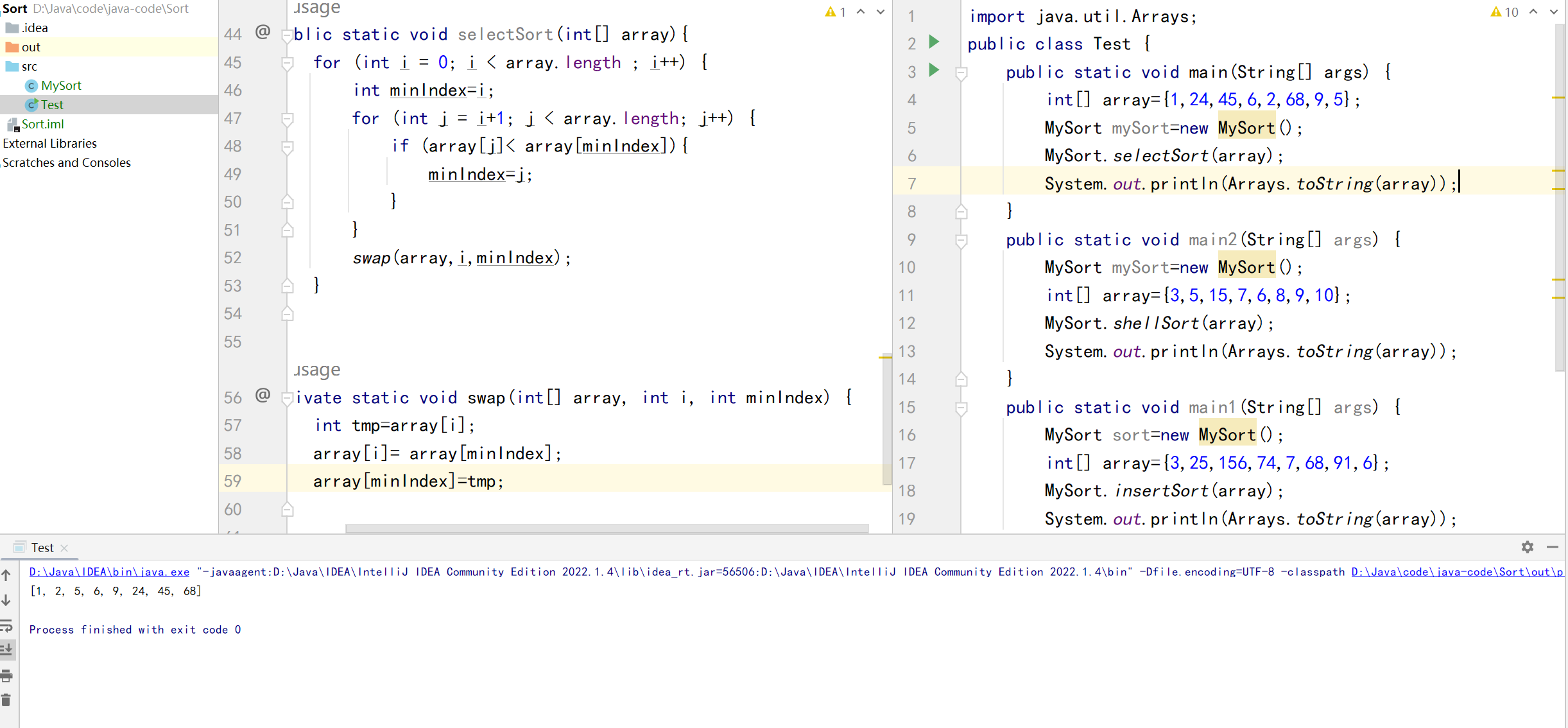Toggle scroll to end in console
This screenshot has height=728, width=1568.
point(6,650)
